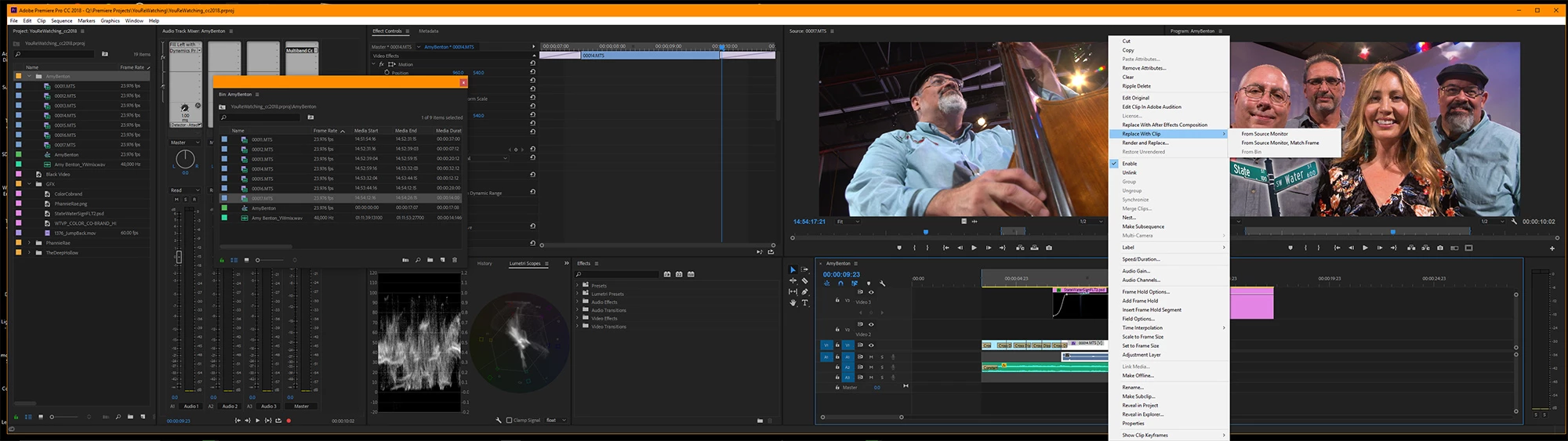Select the Track Select Forward tool
Image resolution: width=1568 pixels, height=441 pixels.
pyautogui.click(x=805, y=269)
